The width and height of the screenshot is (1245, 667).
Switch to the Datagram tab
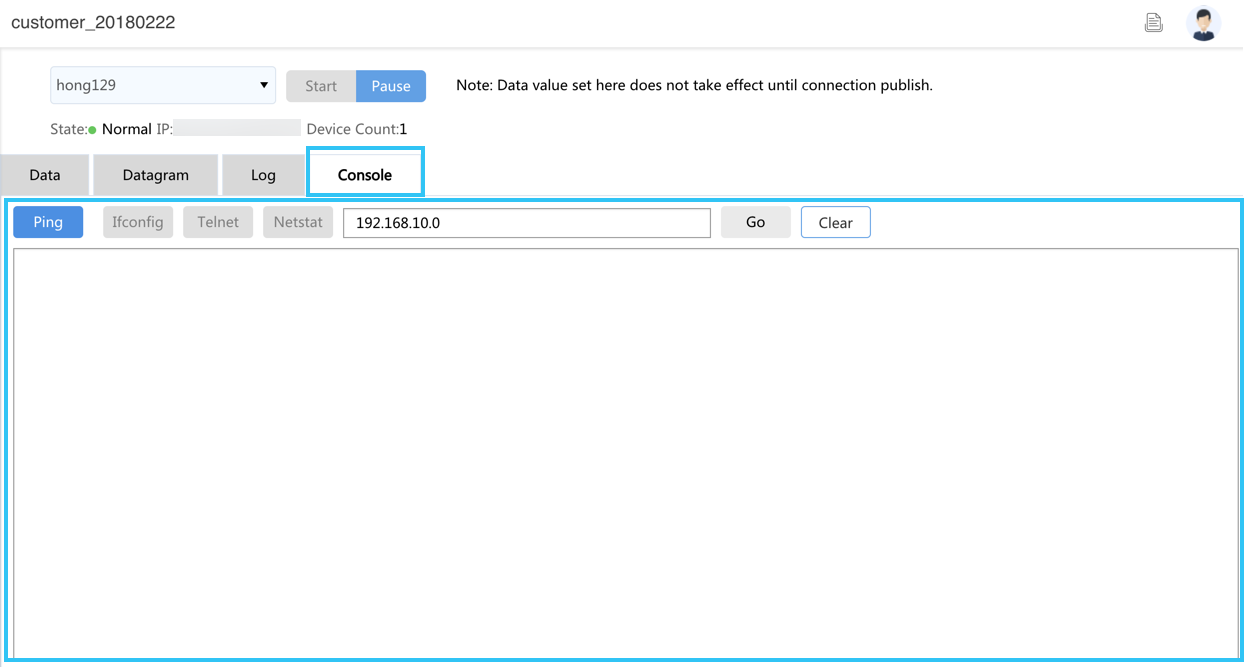point(155,175)
